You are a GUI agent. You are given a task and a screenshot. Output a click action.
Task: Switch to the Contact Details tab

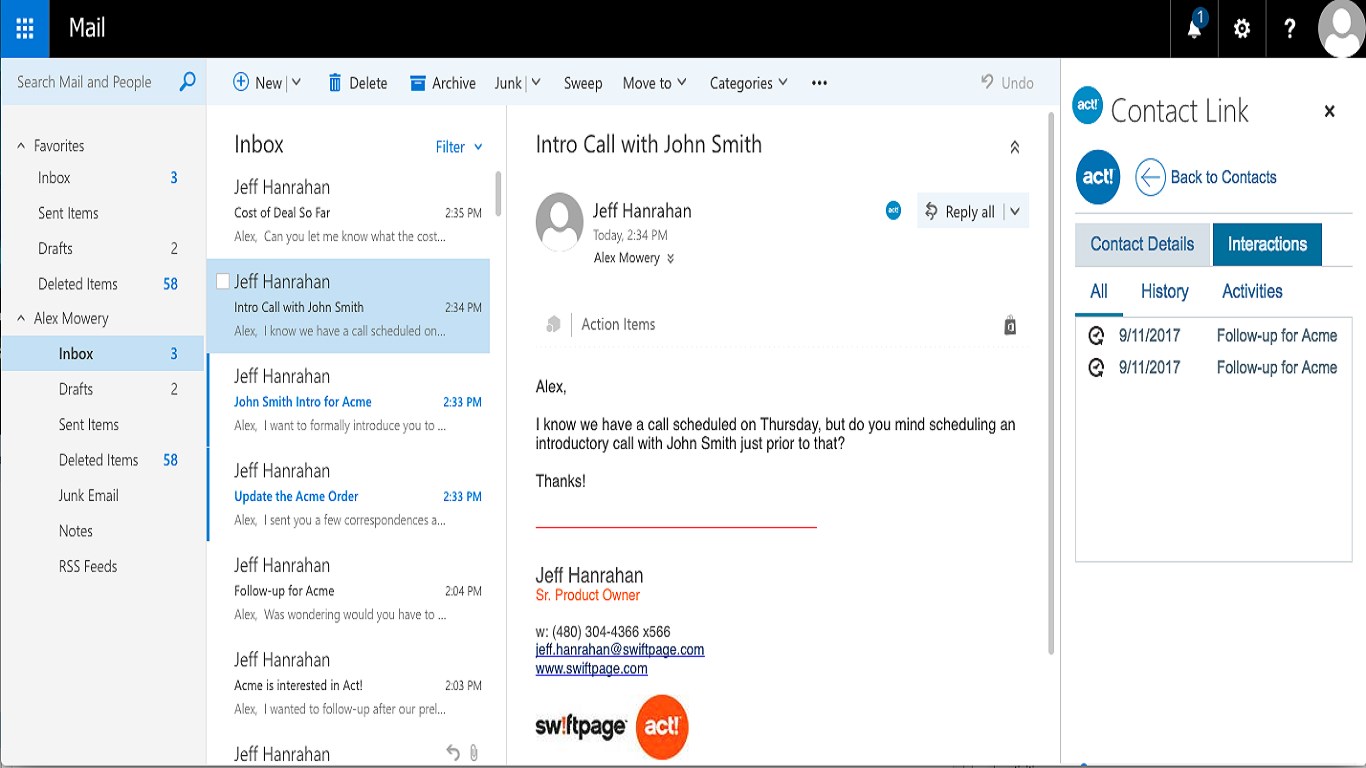point(1142,244)
